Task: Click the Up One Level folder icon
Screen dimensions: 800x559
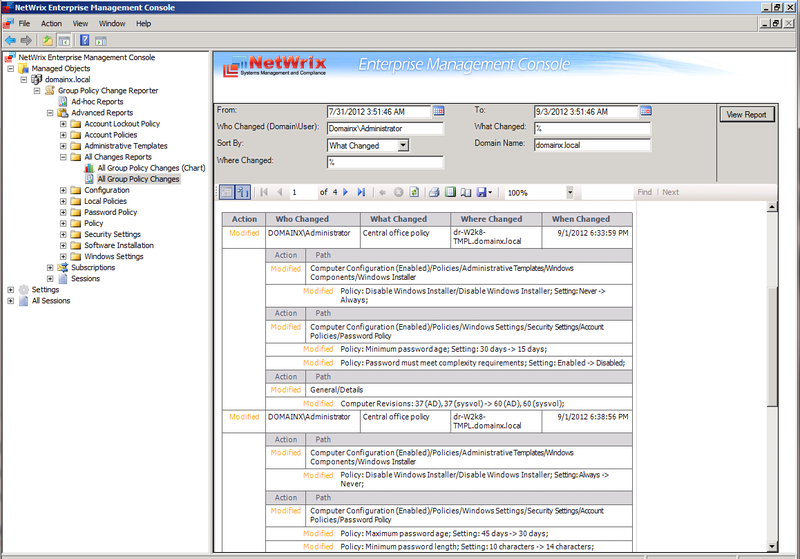Action: (47, 40)
